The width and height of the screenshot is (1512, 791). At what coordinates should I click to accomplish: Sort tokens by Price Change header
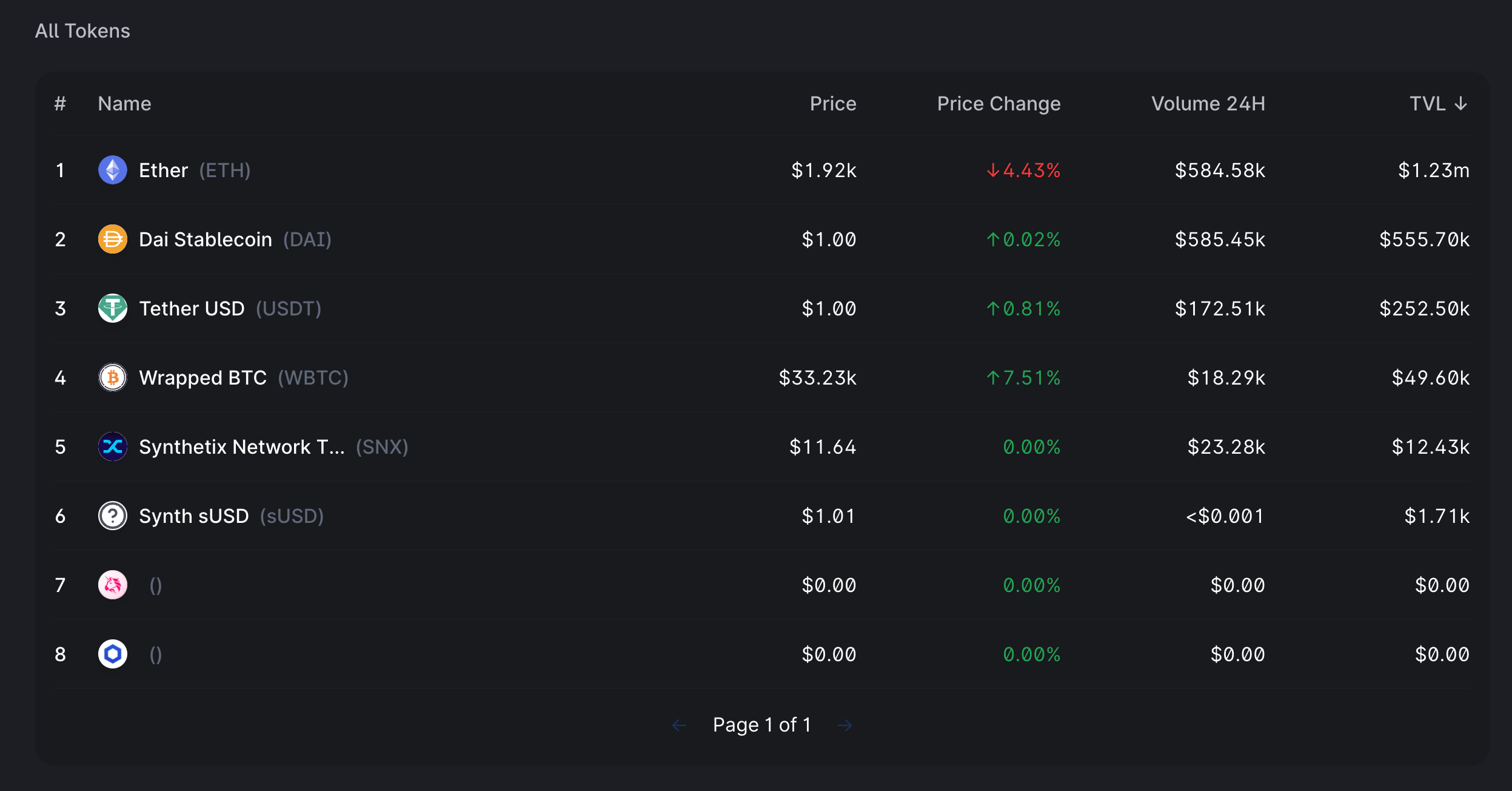(999, 104)
